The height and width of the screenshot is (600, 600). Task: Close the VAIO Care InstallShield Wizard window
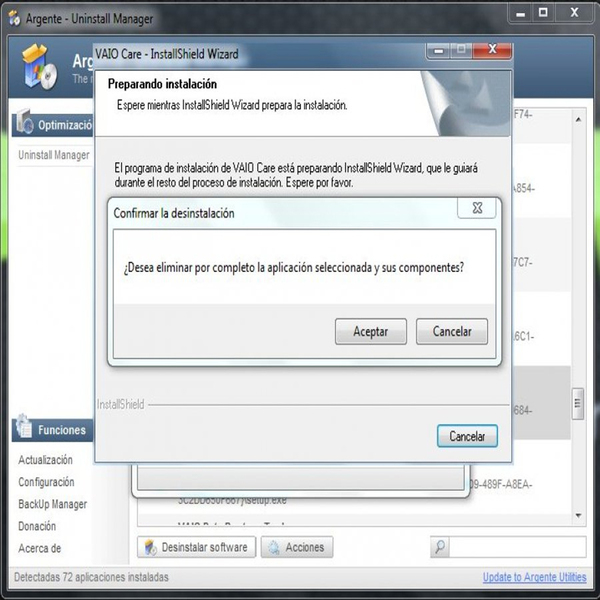click(492, 50)
